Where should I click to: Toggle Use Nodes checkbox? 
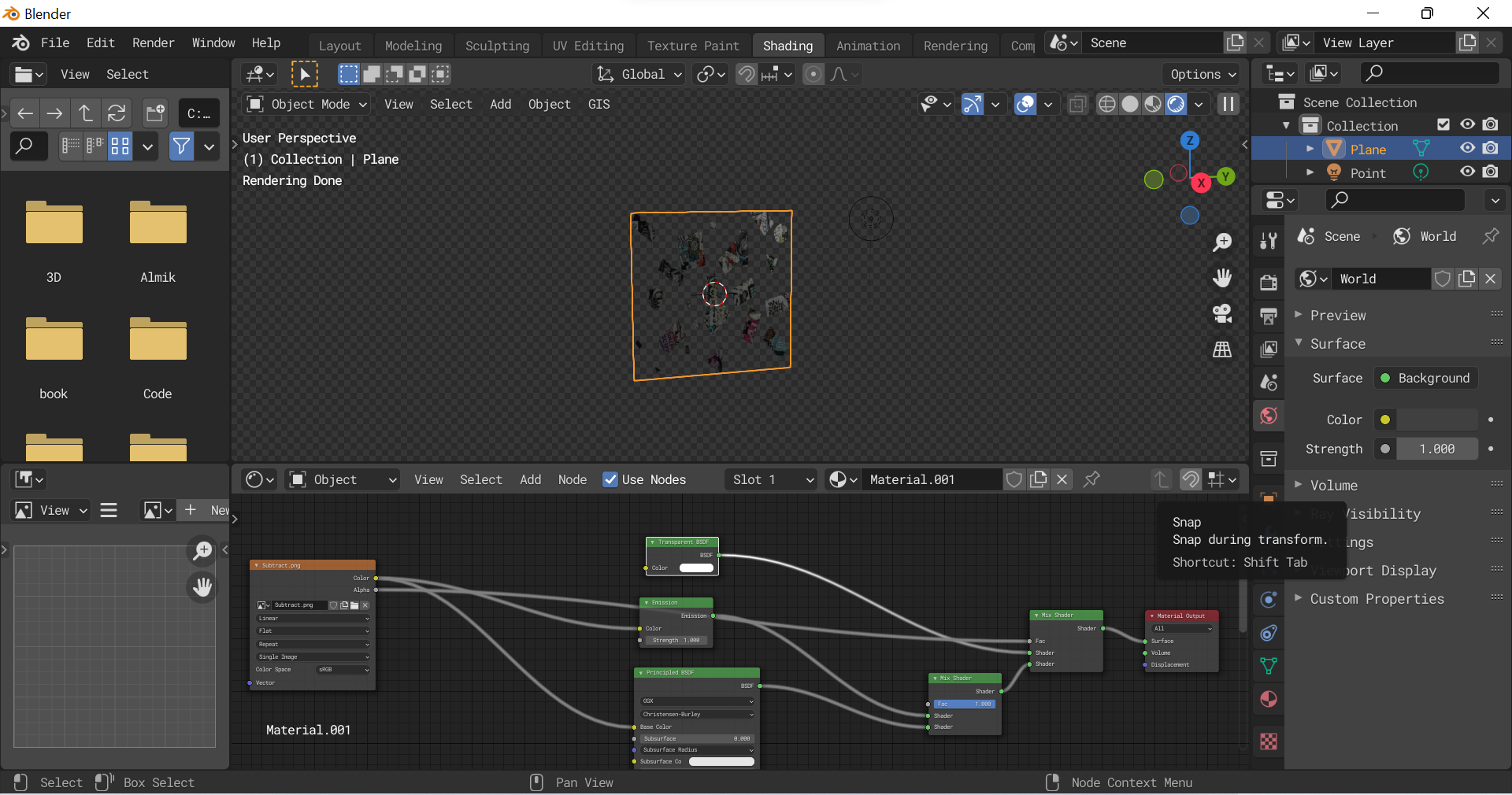click(x=610, y=479)
